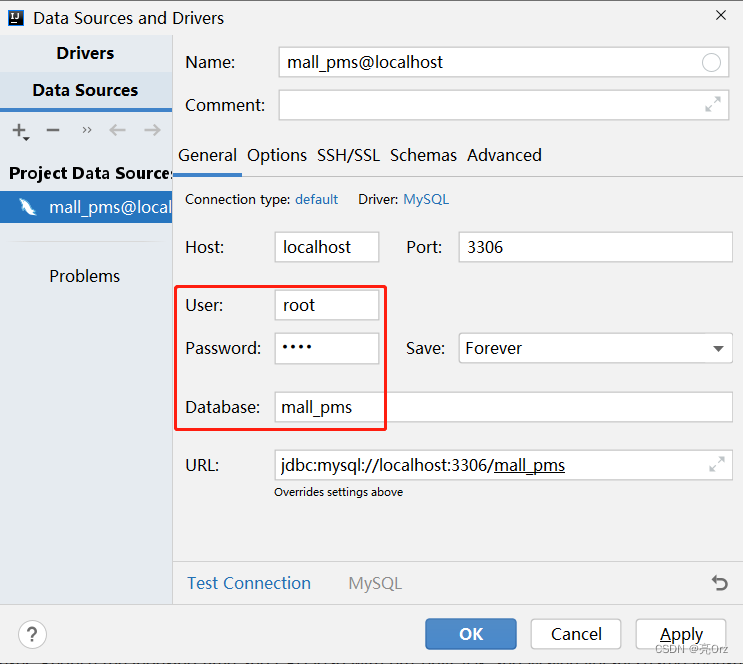The image size is (743, 664).
Task: Click the Name input field
Action: pos(503,62)
